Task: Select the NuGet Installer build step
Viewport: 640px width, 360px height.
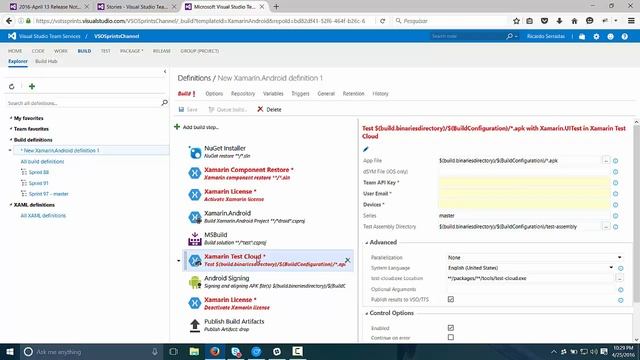Action: (267, 152)
